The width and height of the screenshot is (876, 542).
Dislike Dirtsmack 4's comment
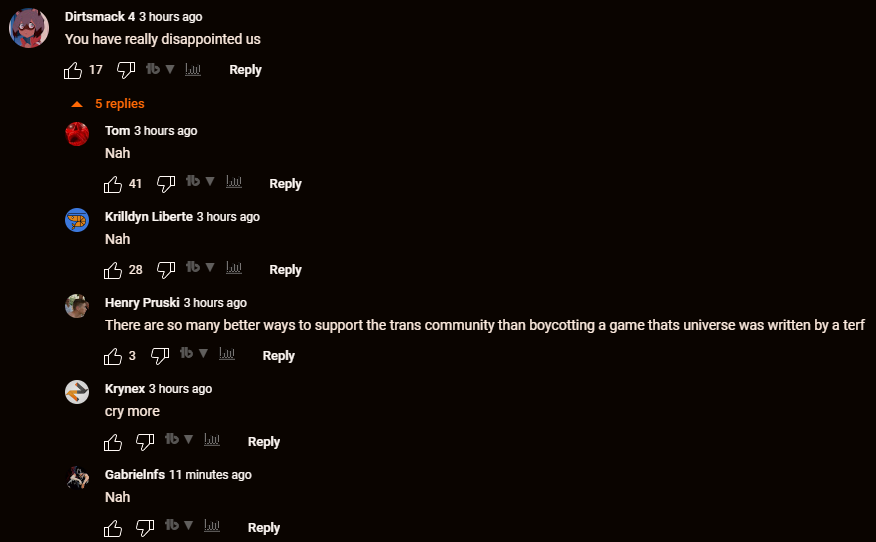126,70
